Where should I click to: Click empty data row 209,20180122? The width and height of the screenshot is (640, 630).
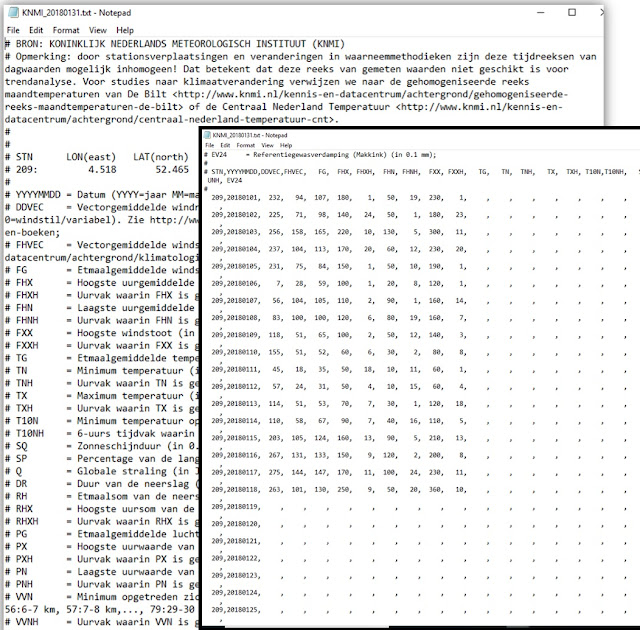pyautogui.click(x=420, y=558)
